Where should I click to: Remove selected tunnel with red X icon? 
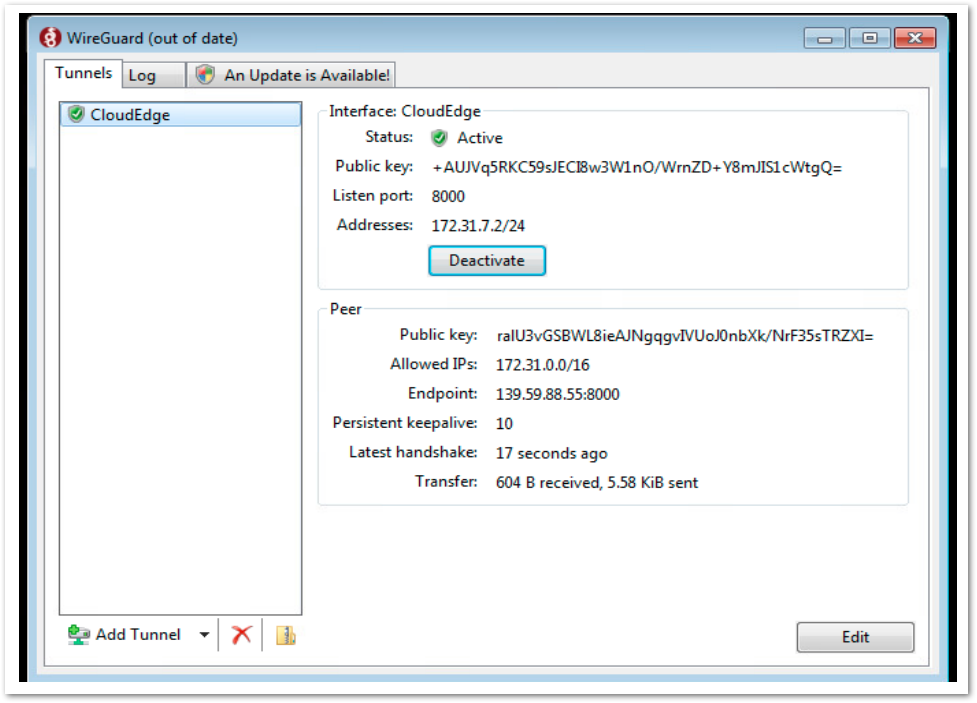[241, 635]
